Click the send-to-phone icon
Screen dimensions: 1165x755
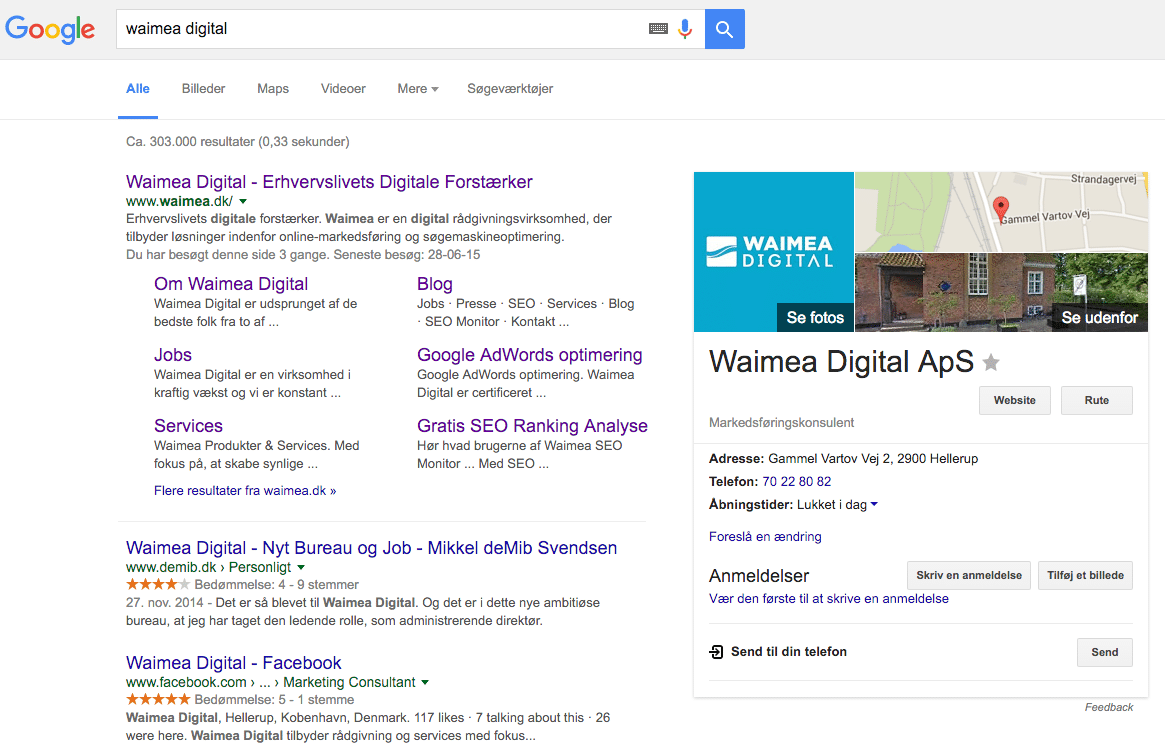716,652
